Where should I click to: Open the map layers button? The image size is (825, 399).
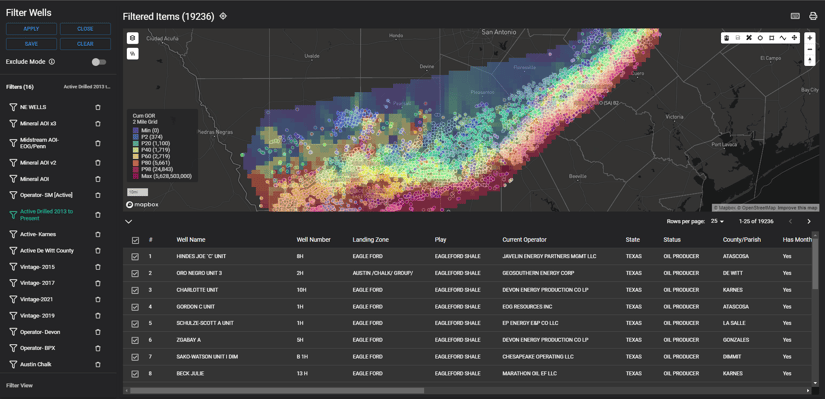point(133,38)
